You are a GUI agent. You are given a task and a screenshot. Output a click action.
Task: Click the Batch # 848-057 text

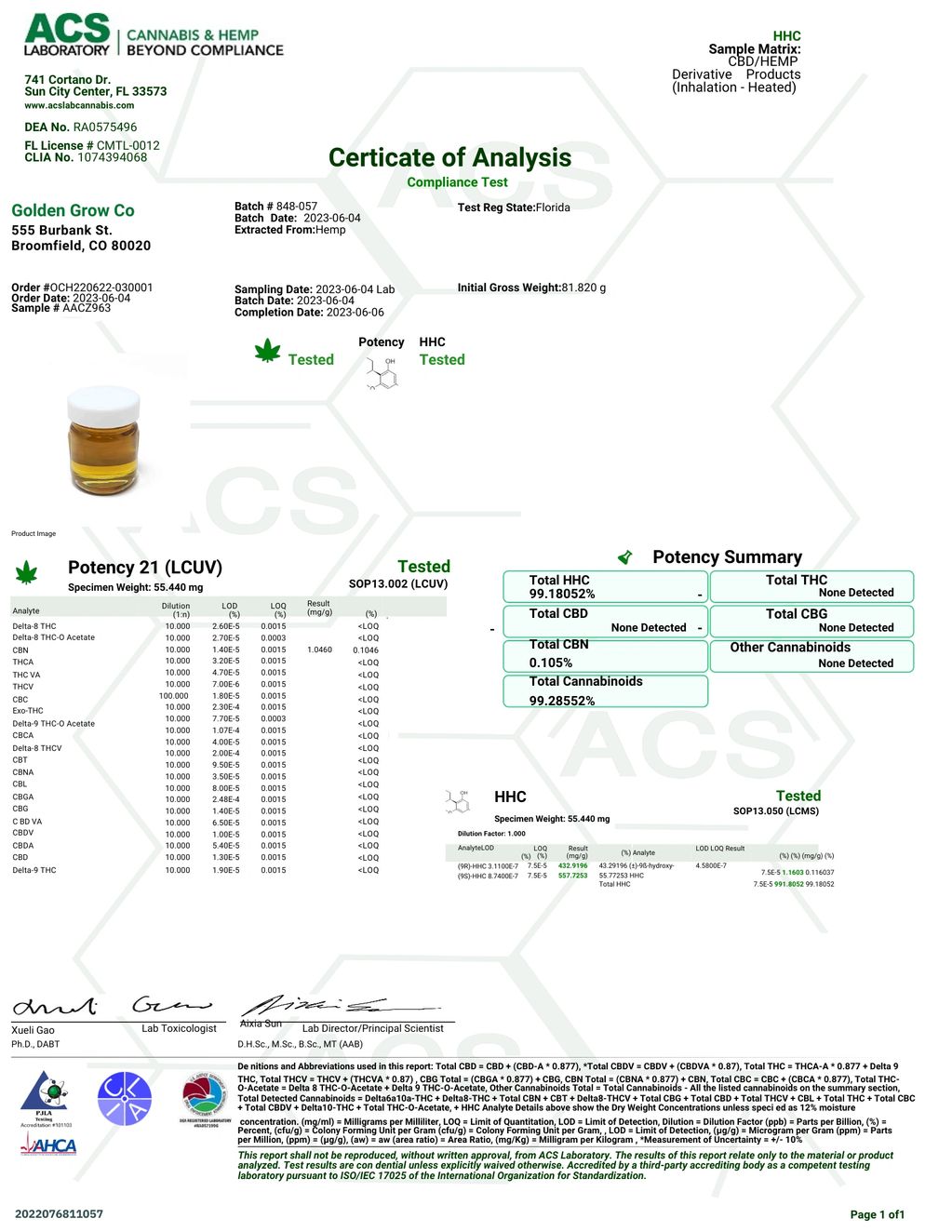coord(275,207)
